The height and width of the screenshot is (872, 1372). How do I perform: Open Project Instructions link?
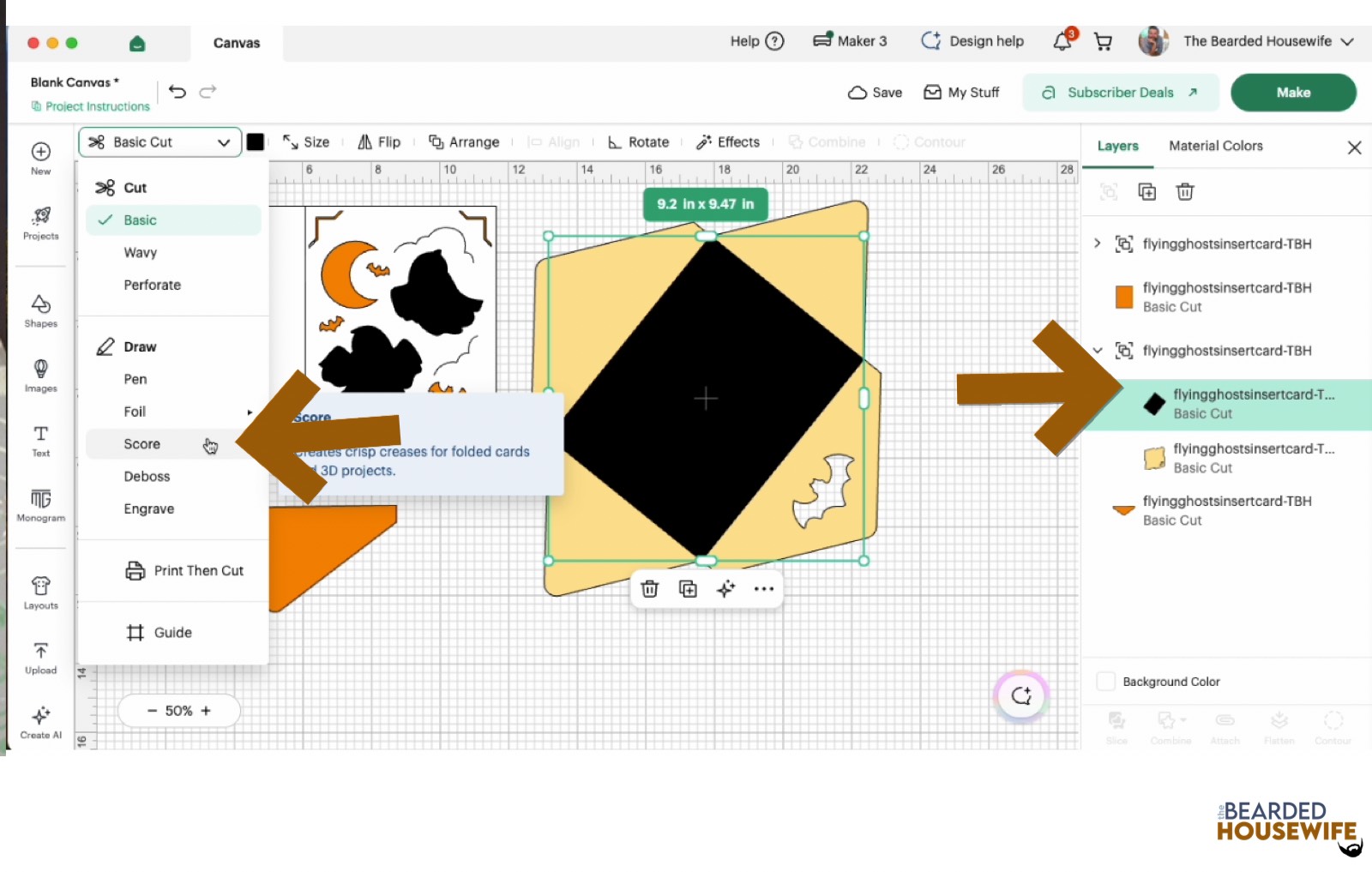[90, 106]
